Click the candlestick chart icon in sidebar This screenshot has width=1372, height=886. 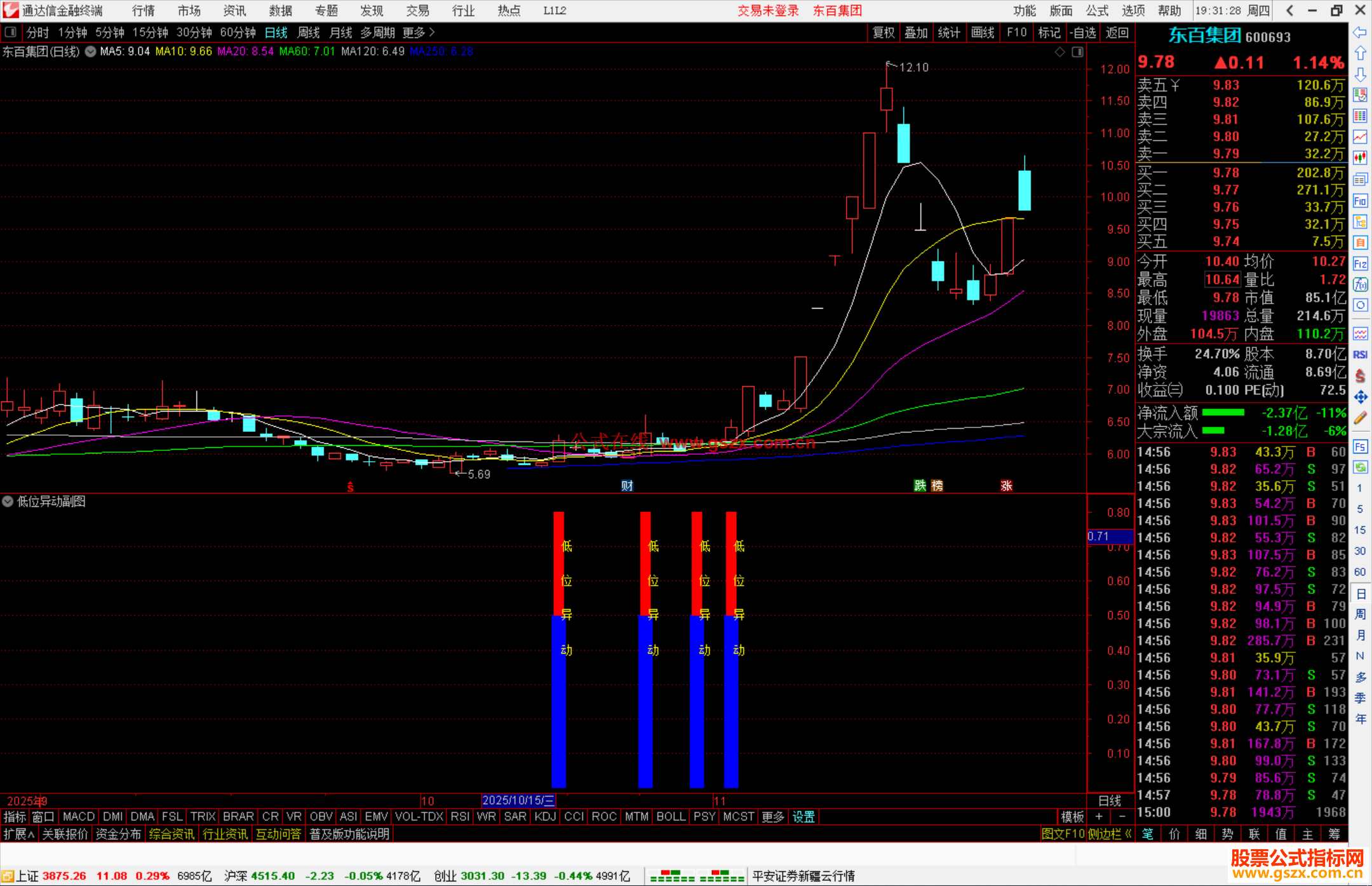[1360, 158]
